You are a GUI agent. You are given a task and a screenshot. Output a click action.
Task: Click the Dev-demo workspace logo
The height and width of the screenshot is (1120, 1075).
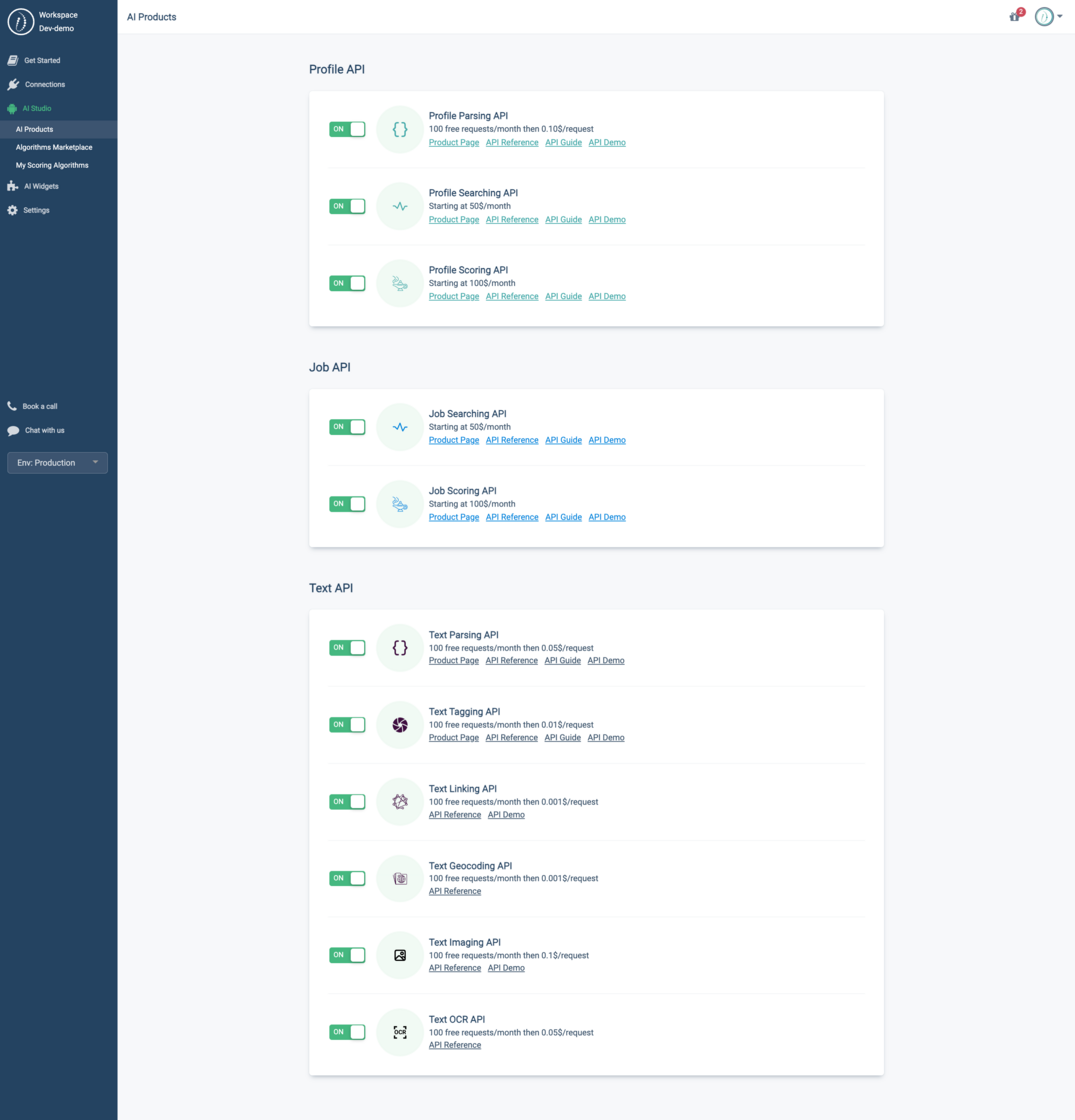tap(20, 20)
